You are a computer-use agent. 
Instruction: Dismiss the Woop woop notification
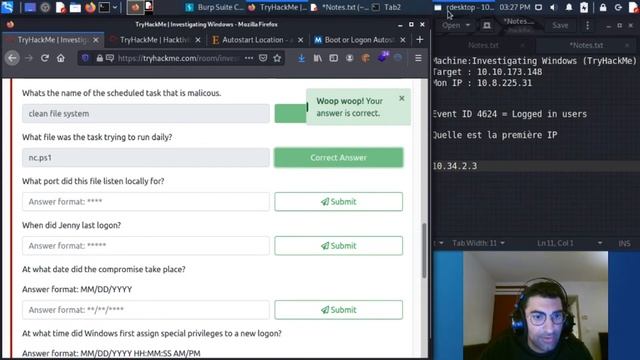click(402, 98)
